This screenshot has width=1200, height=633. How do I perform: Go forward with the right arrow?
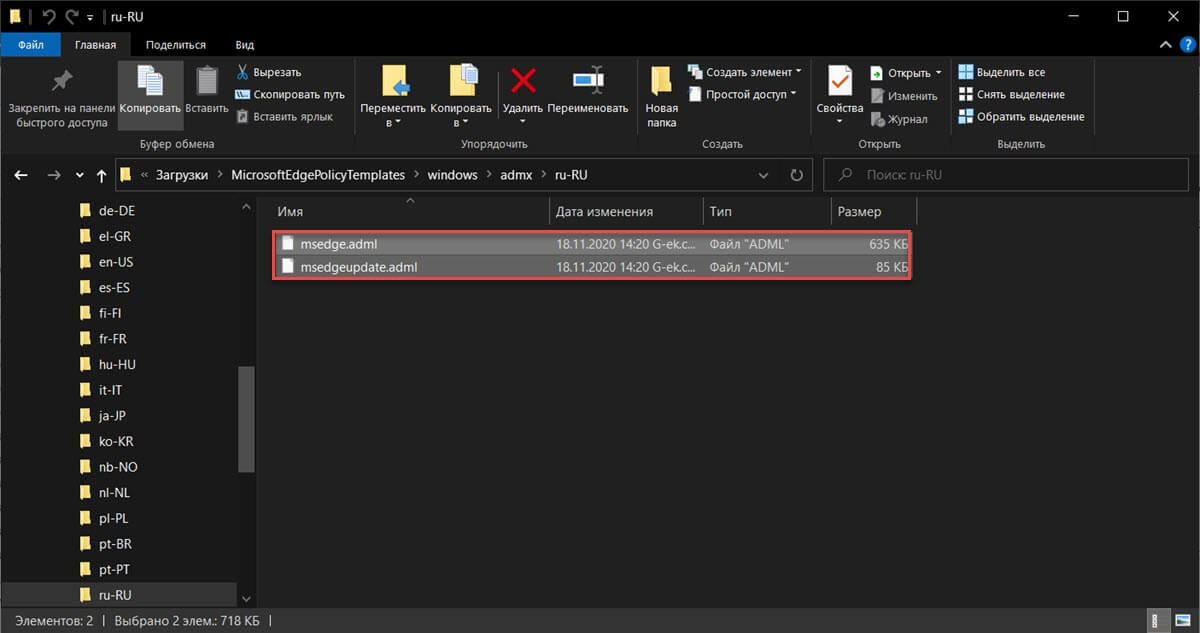pos(54,175)
